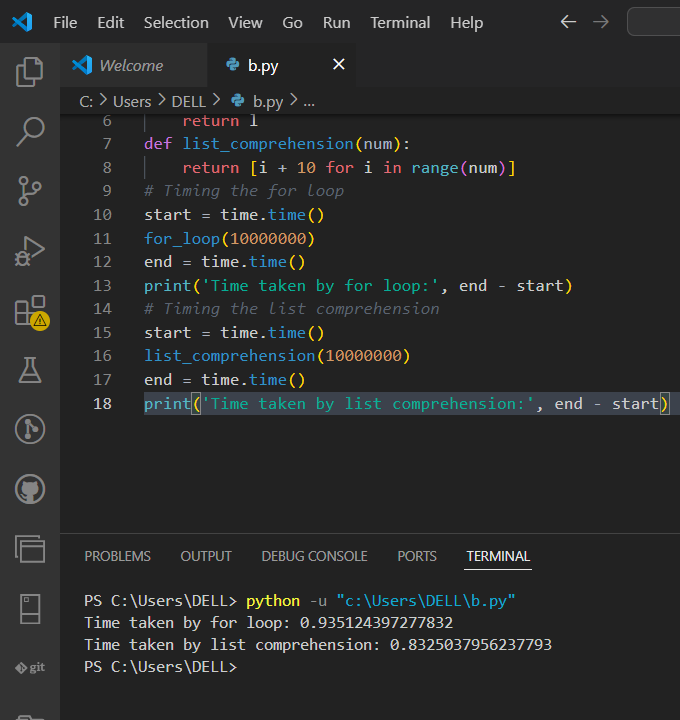The height and width of the screenshot is (720, 680).
Task: Open the Run menu
Action: point(337,22)
